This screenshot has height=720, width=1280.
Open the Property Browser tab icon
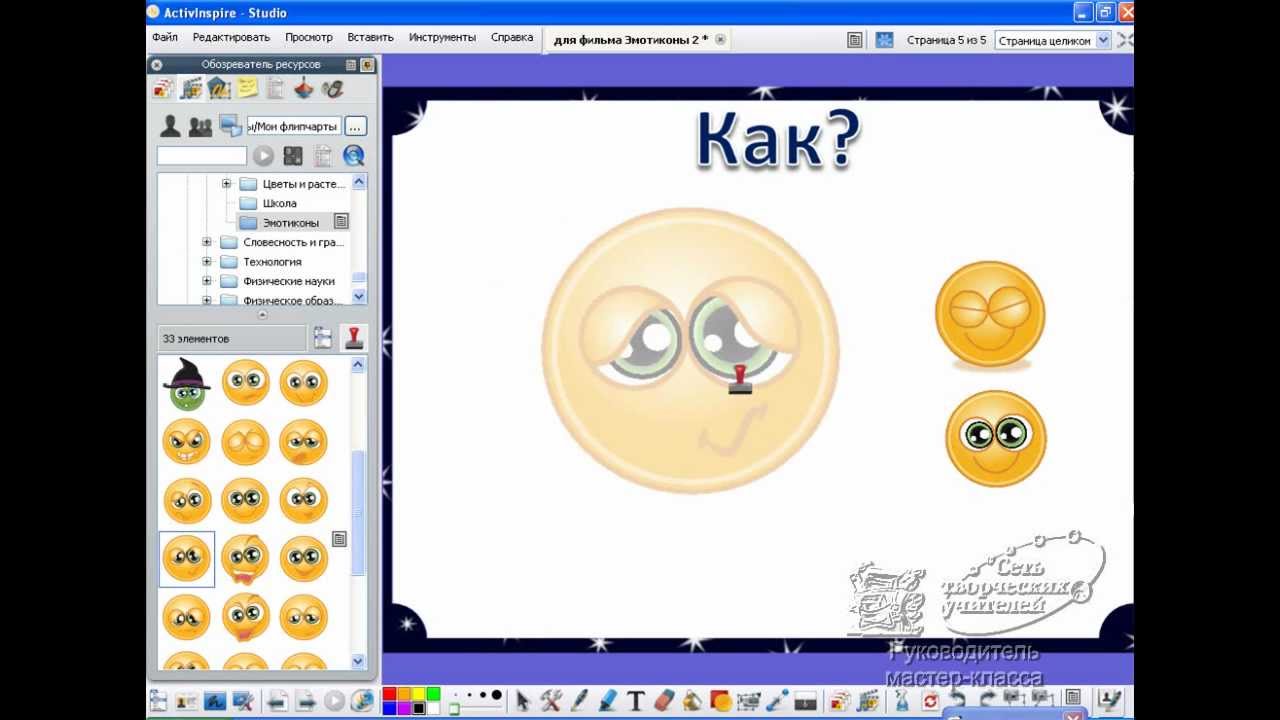click(x=275, y=89)
